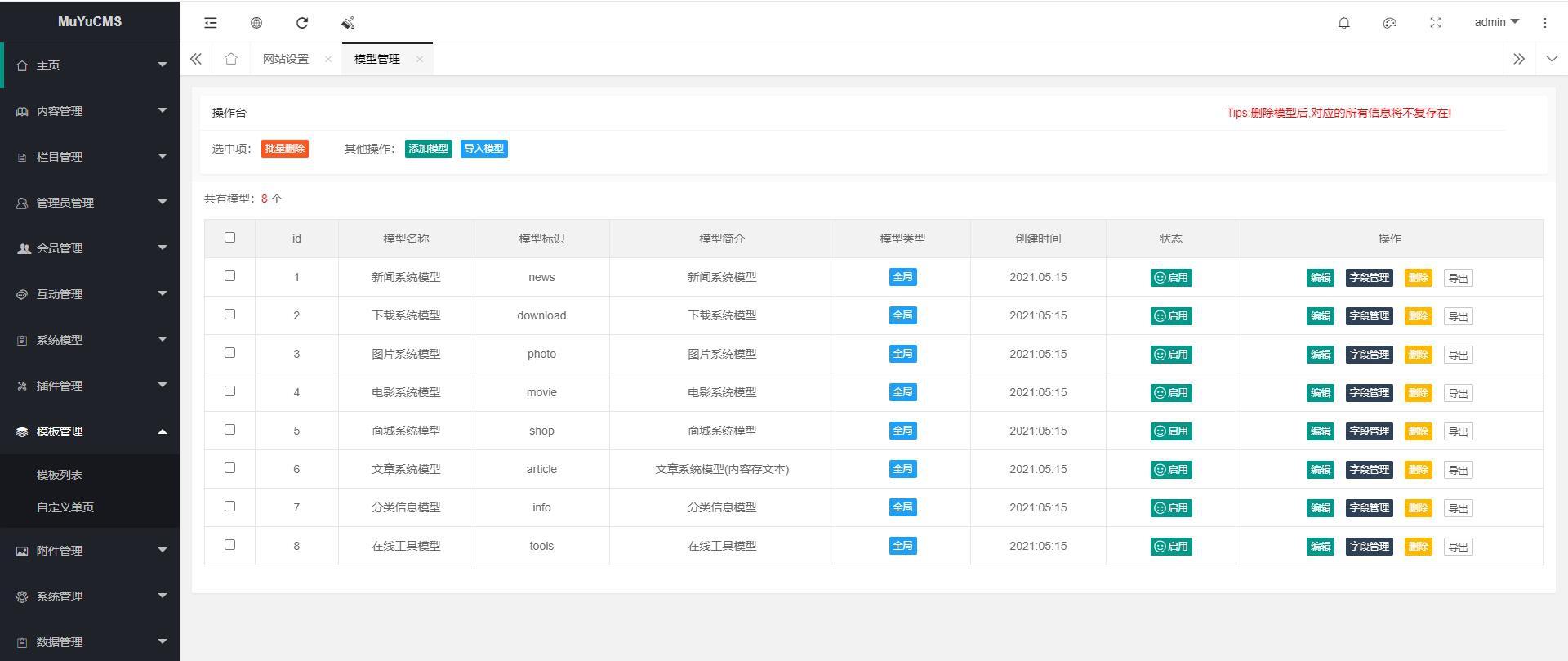Close the 模型管理 tab
The image size is (1568, 661).
[419, 59]
